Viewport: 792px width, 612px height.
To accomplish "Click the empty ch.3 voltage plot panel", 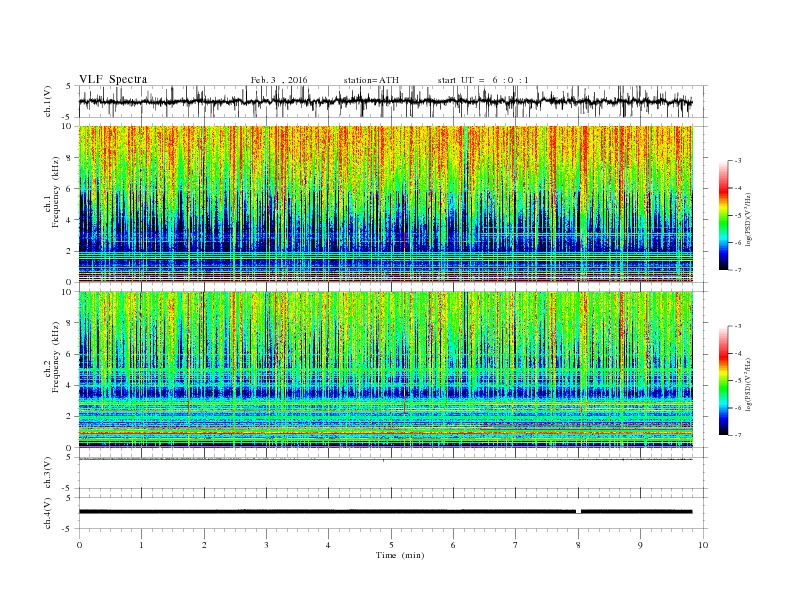I will 393,474.
